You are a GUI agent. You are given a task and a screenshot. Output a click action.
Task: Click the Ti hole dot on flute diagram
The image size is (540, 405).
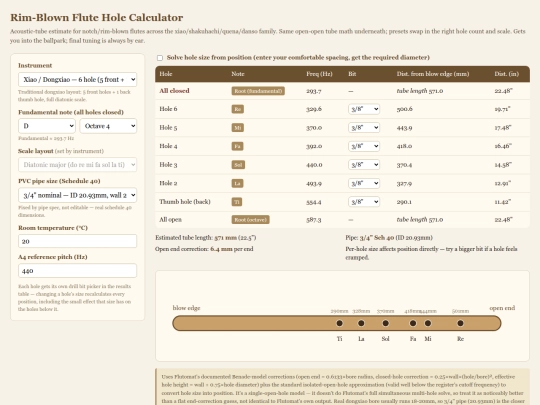[x=340, y=323]
